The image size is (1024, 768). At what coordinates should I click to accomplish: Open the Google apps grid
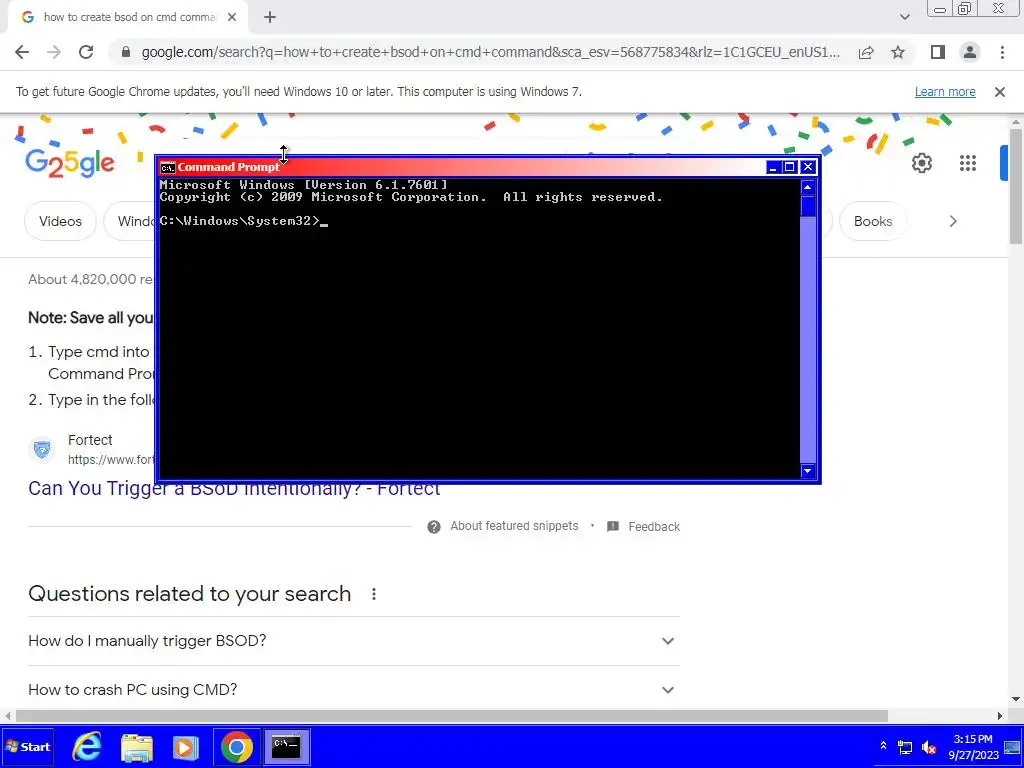tap(968, 163)
